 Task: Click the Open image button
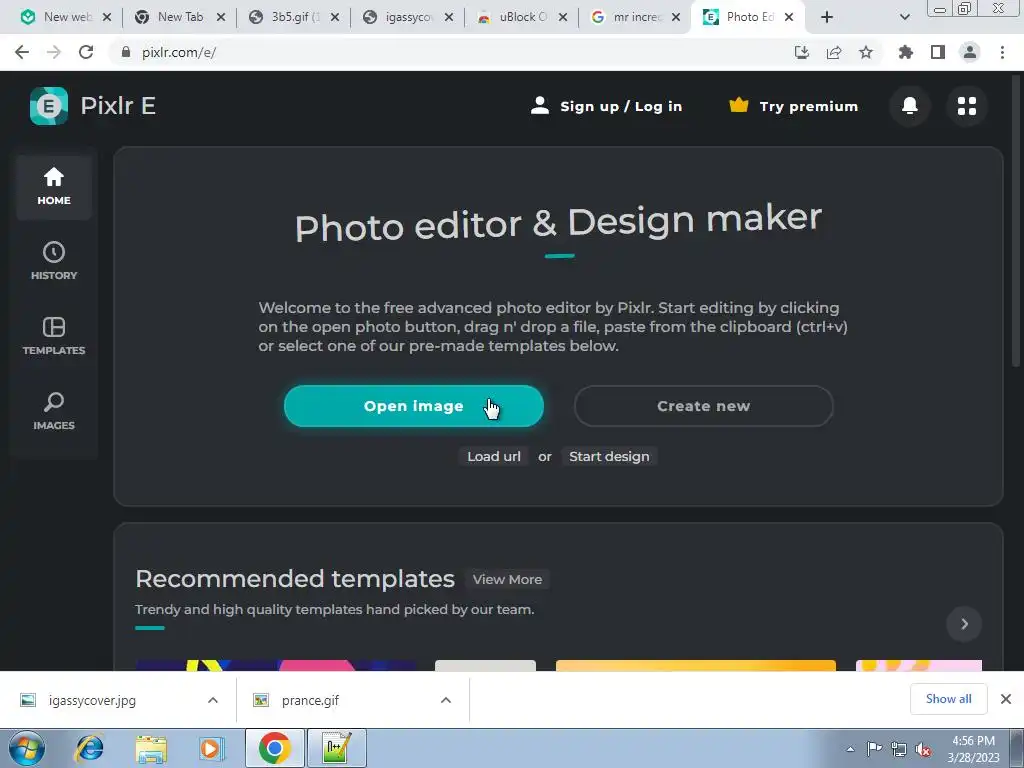(x=414, y=406)
